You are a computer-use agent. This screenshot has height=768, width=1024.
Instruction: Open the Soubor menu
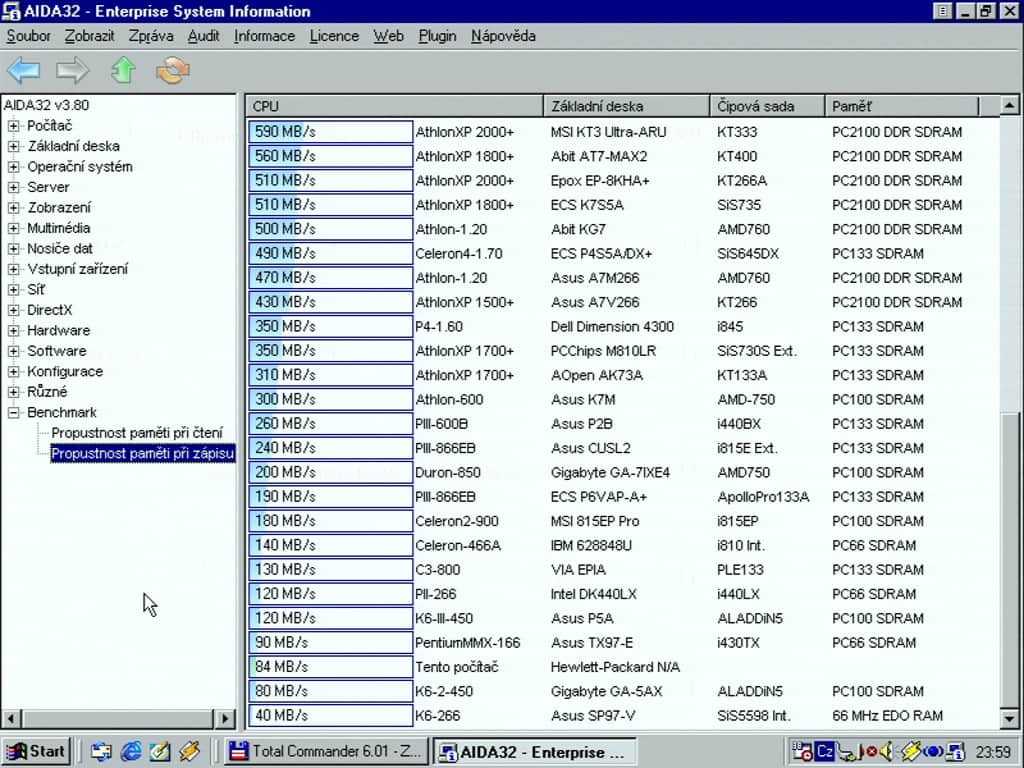tap(28, 36)
